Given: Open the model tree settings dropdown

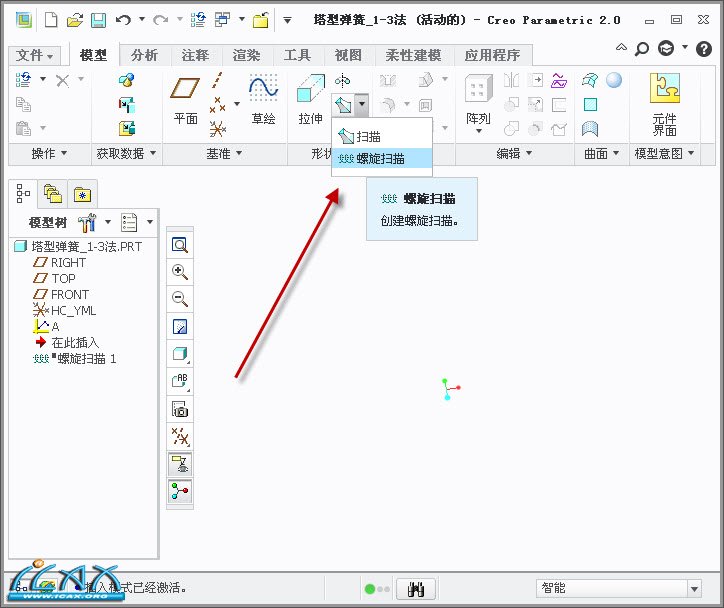Looking at the screenshot, I should (108, 222).
